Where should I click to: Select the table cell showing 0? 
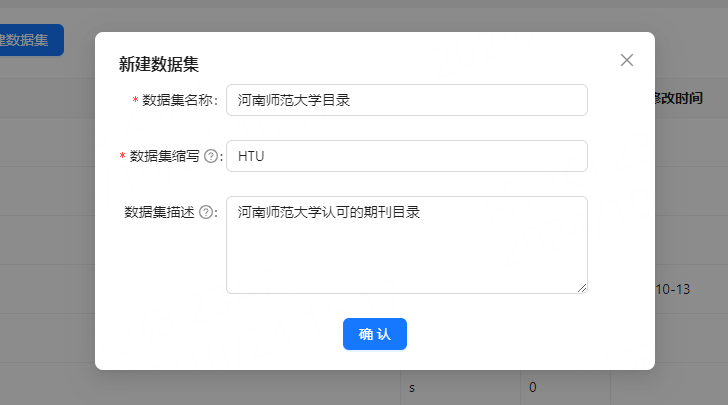[x=533, y=387]
